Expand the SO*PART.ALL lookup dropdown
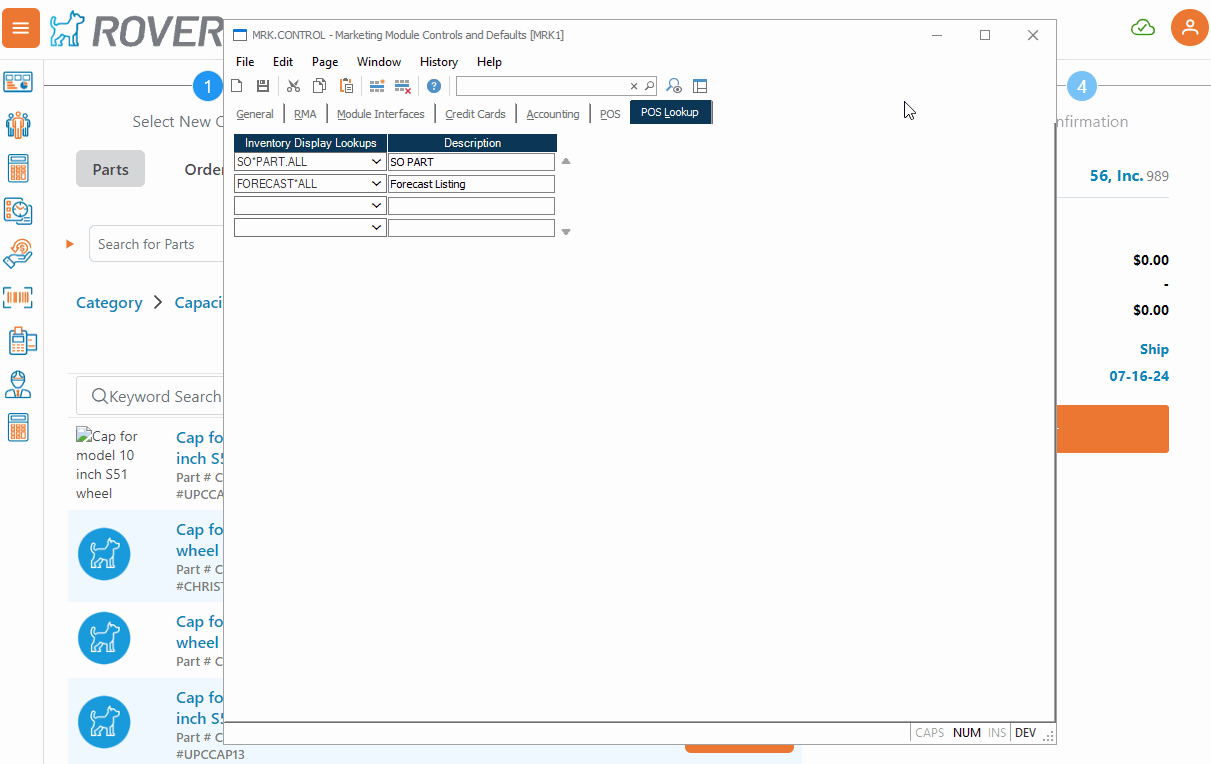The image size is (1211, 764). coord(376,162)
